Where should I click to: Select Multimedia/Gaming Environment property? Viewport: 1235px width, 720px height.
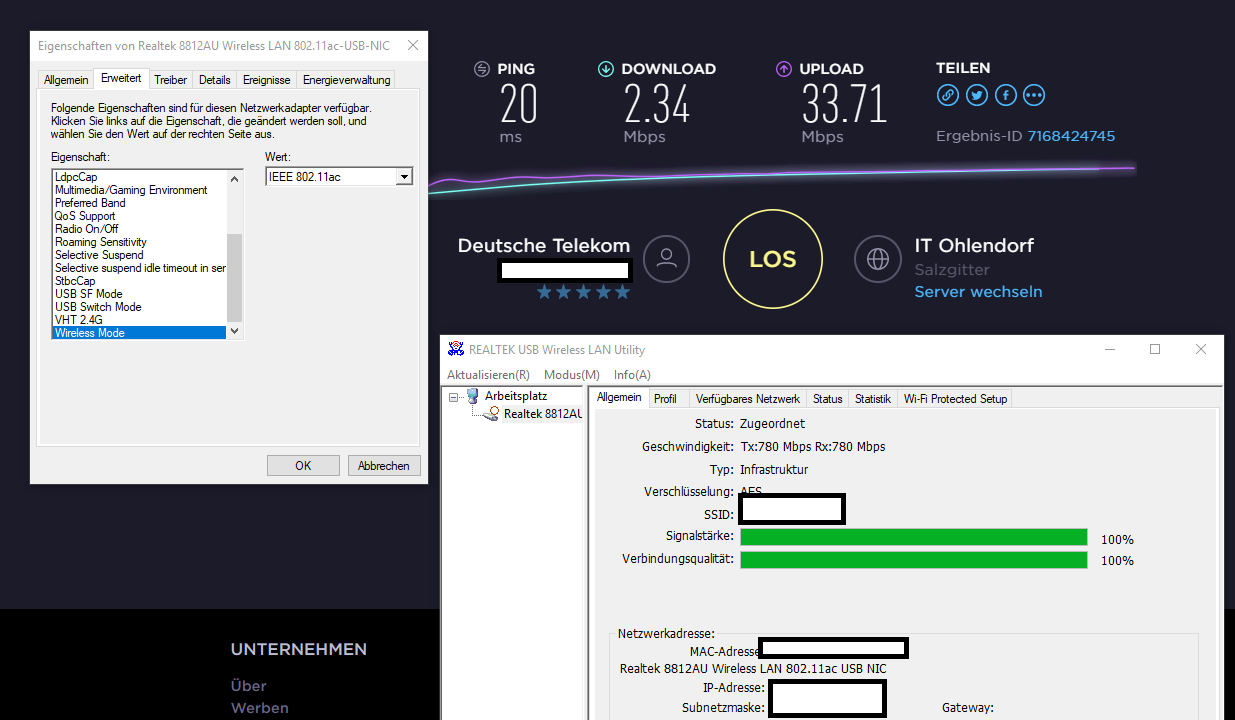[139, 190]
